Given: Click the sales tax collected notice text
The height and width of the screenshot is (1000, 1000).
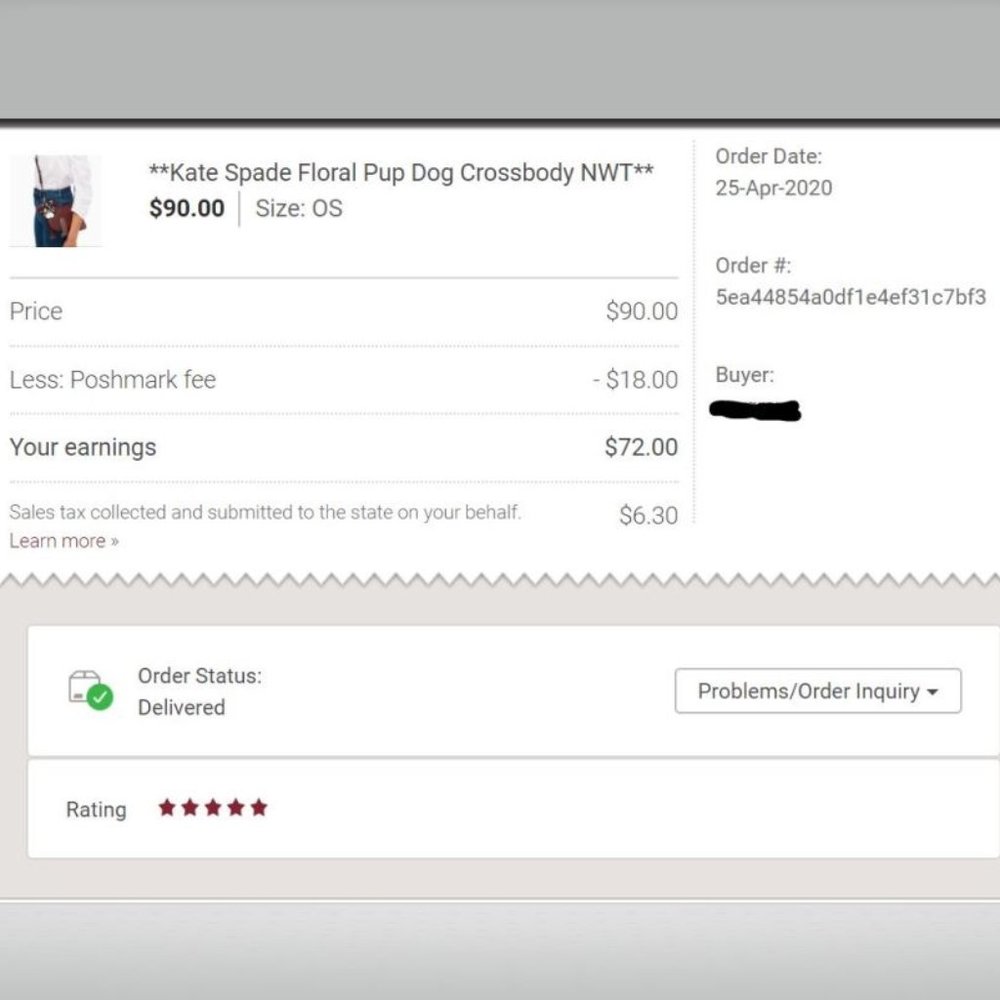Looking at the screenshot, I should (265, 512).
